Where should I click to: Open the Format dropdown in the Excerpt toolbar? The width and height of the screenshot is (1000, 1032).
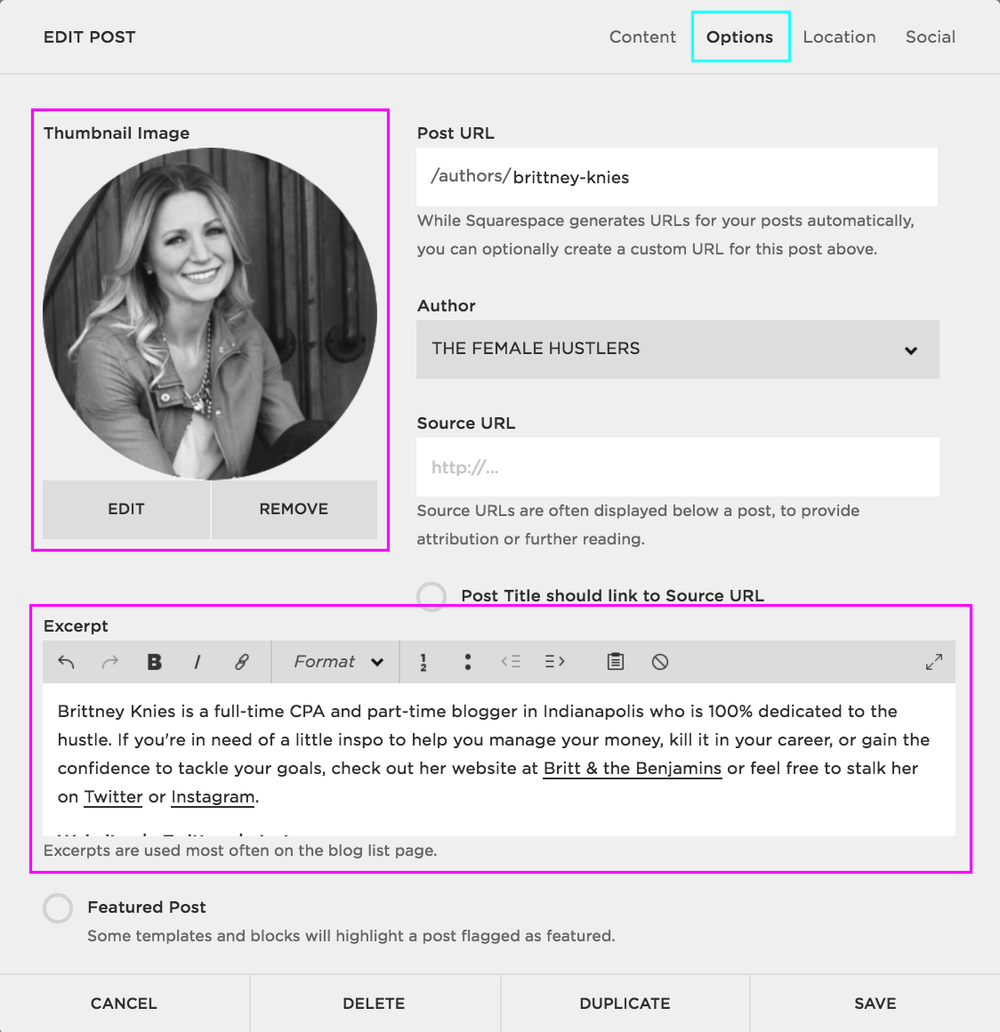[x=335, y=661]
